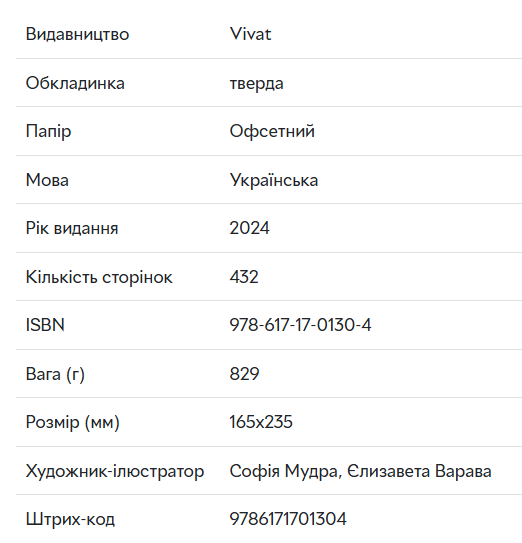Select the Видавництво row label
This screenshot has height=543, width=522.
click(x=77, y=34)
